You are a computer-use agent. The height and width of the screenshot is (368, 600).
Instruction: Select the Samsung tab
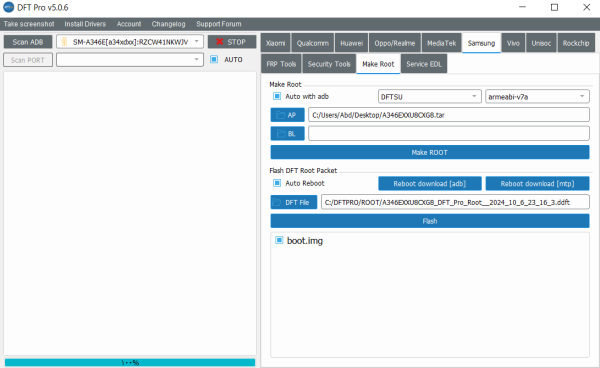point(481,43)
